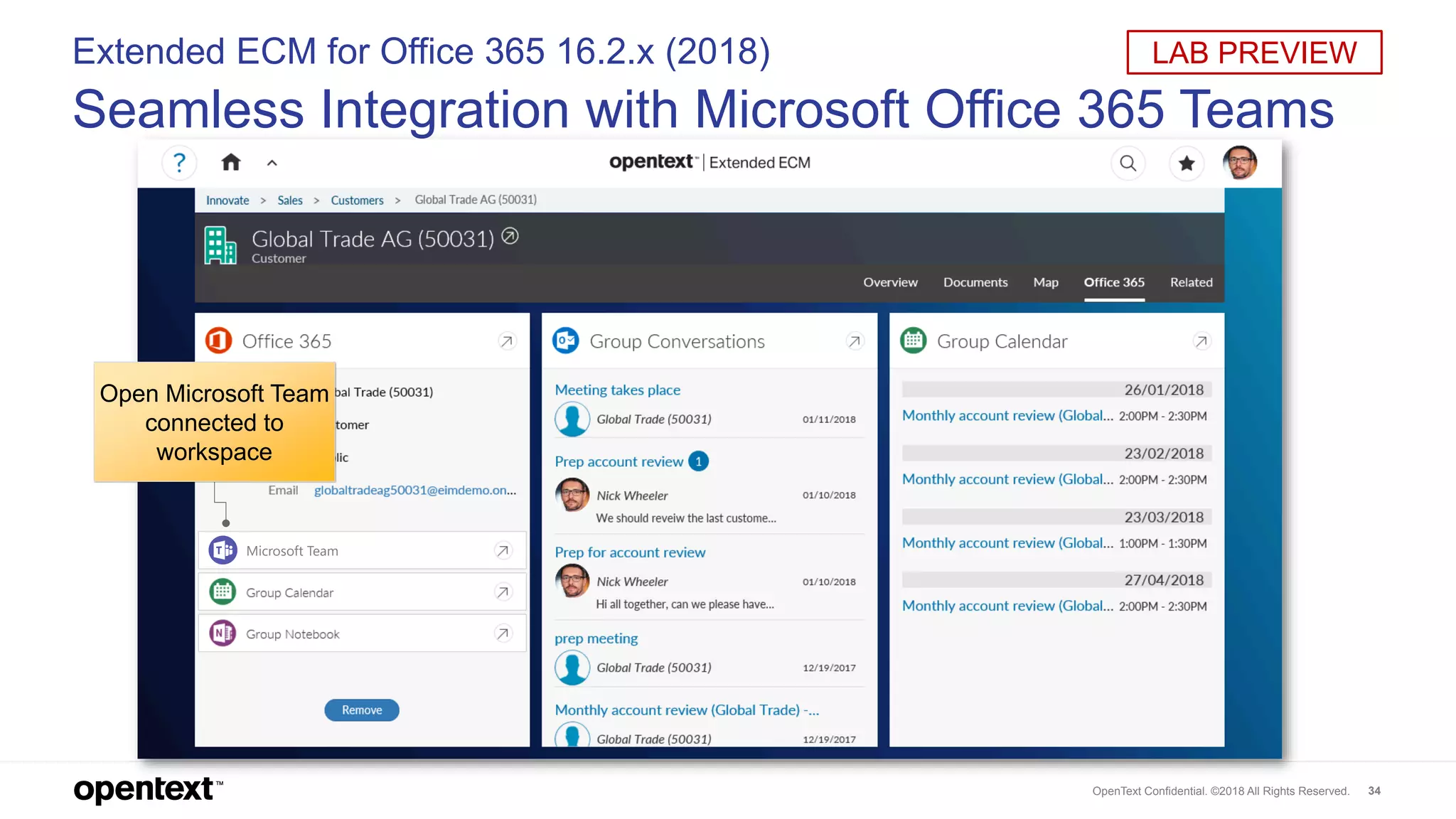1456x819 pixels.
Task: Open favorites star icon
Action: [1187, 164]
